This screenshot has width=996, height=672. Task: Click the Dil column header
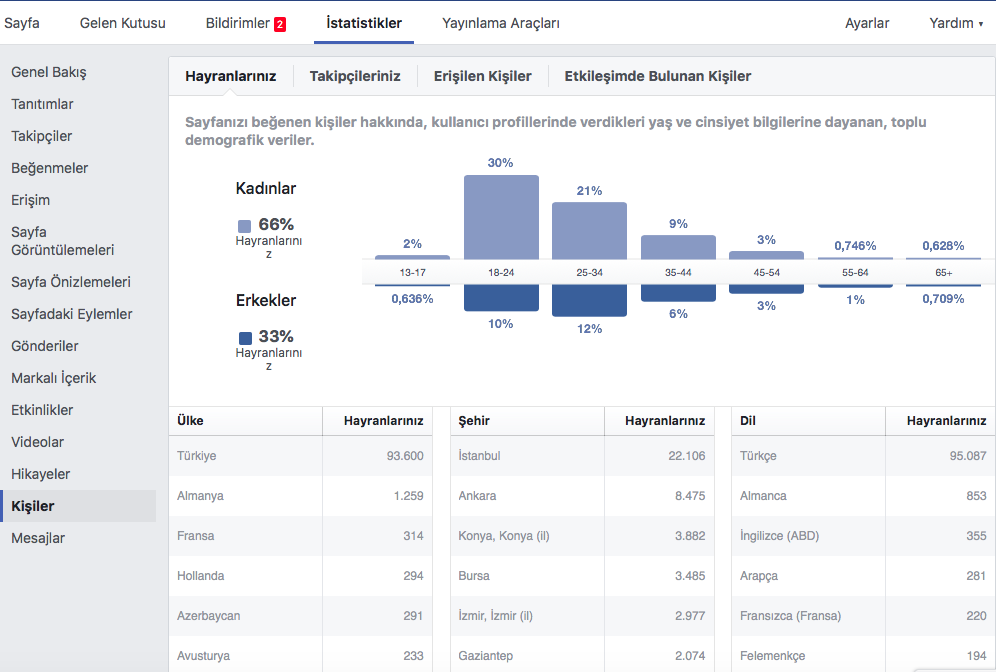pyautogui.click(x=809, y=420)
